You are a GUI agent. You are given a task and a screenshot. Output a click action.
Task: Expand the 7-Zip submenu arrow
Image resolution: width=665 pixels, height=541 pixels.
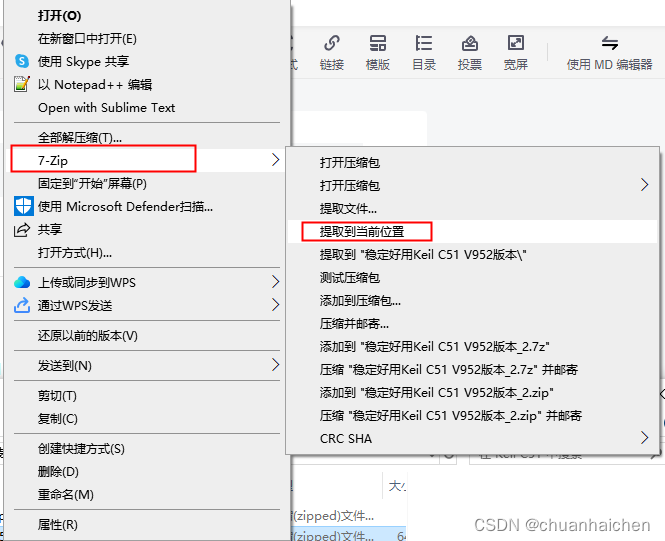(x=276, y=160)
